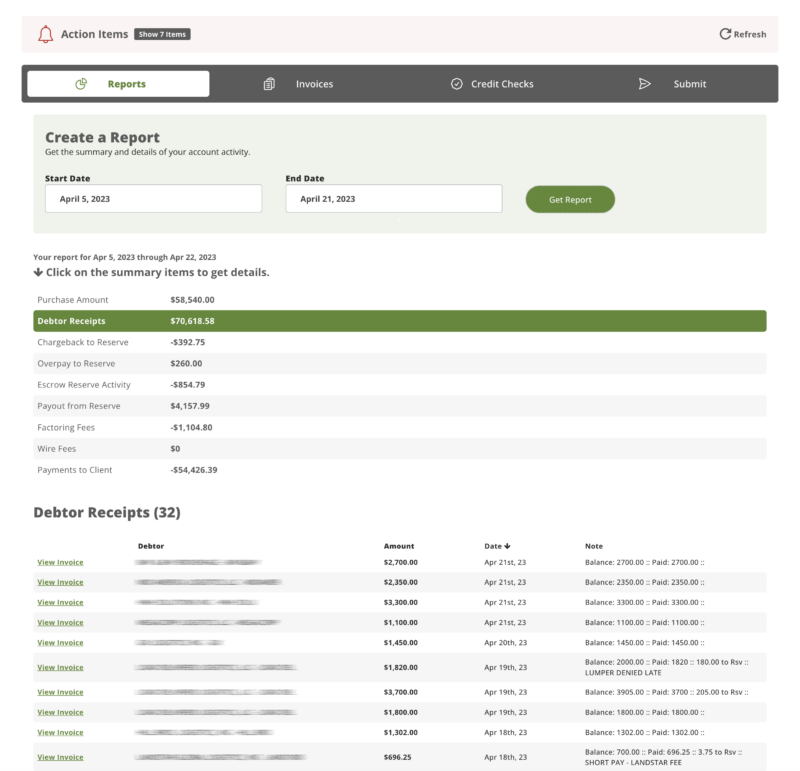Click the Start Date input field
This screenshot has height=771, width=800.
click(152, 198)
